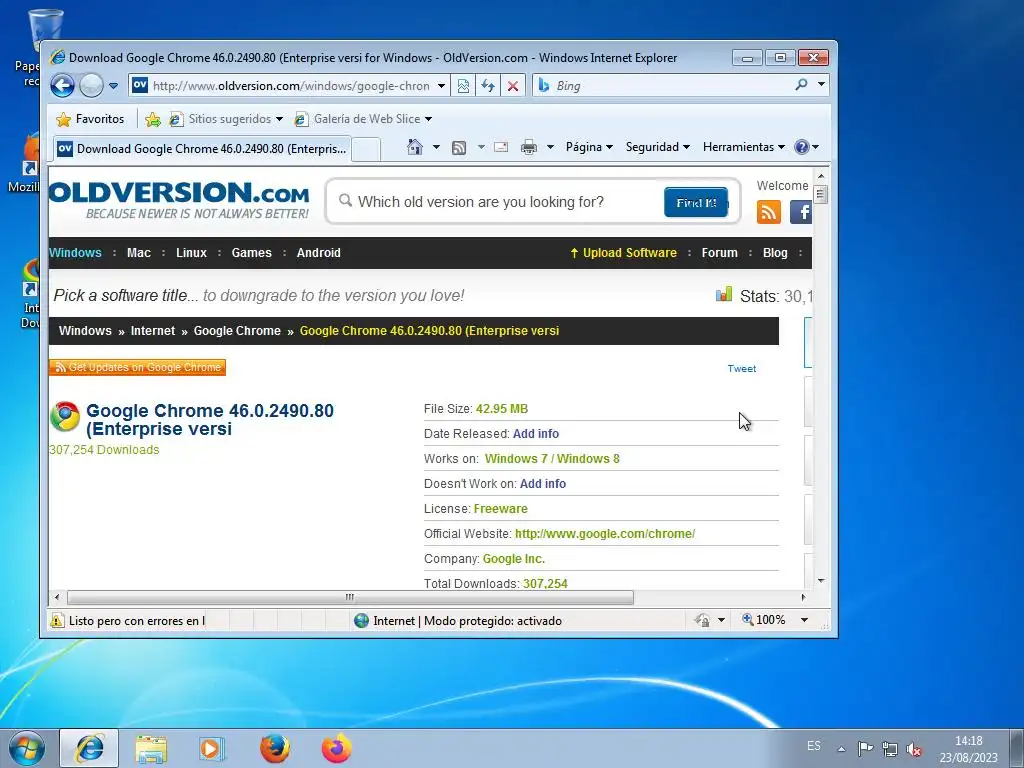The height and width of the screenshot is (768, 1024).
Task: Open Galería de Web Slice dropdown
Action: coord(363,119)
